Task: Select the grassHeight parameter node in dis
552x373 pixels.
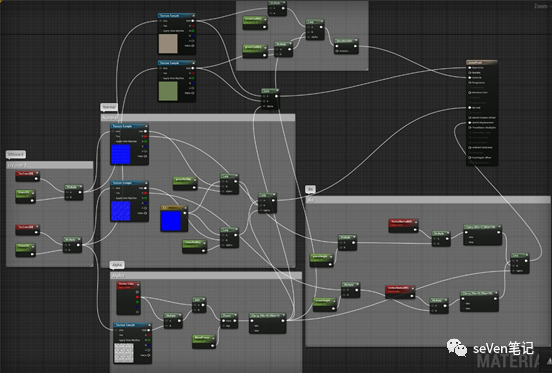Action: [x=321, y=260]
